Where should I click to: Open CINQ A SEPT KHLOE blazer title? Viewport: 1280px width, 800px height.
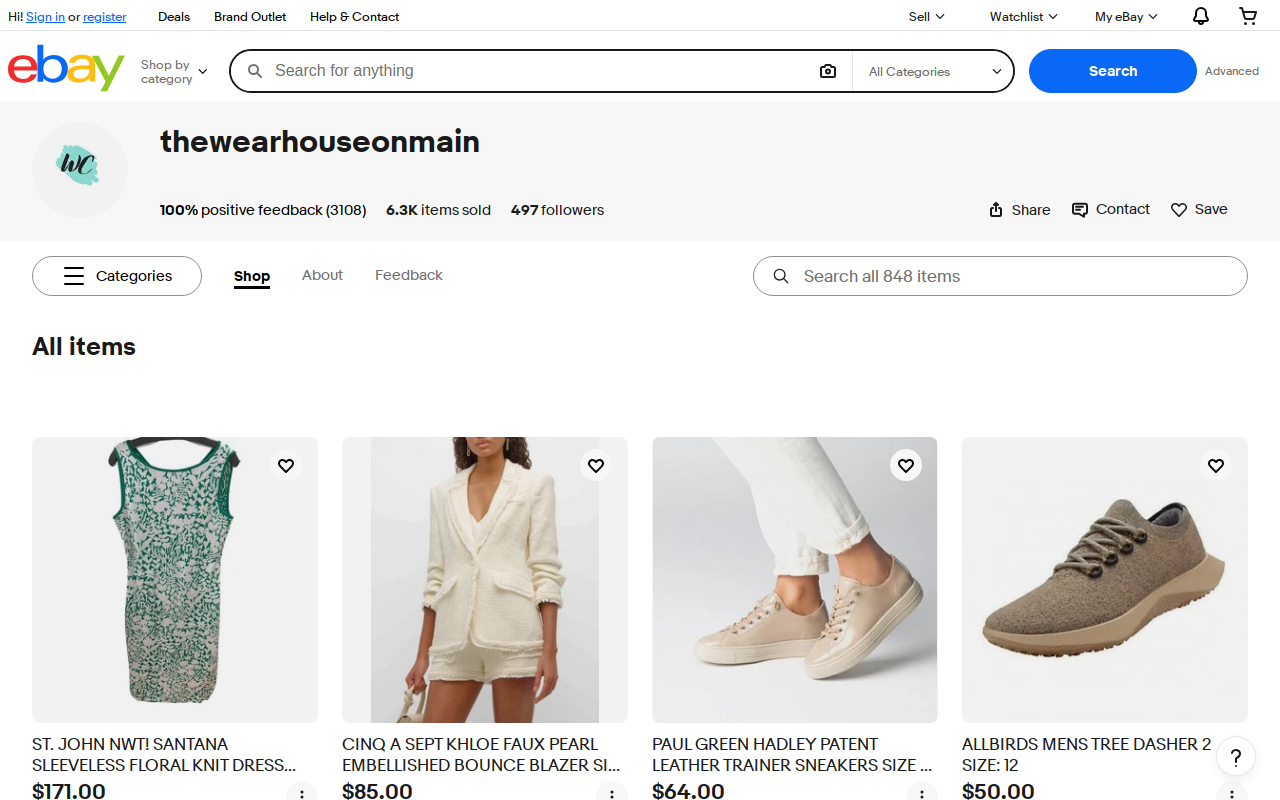(481, 755)
